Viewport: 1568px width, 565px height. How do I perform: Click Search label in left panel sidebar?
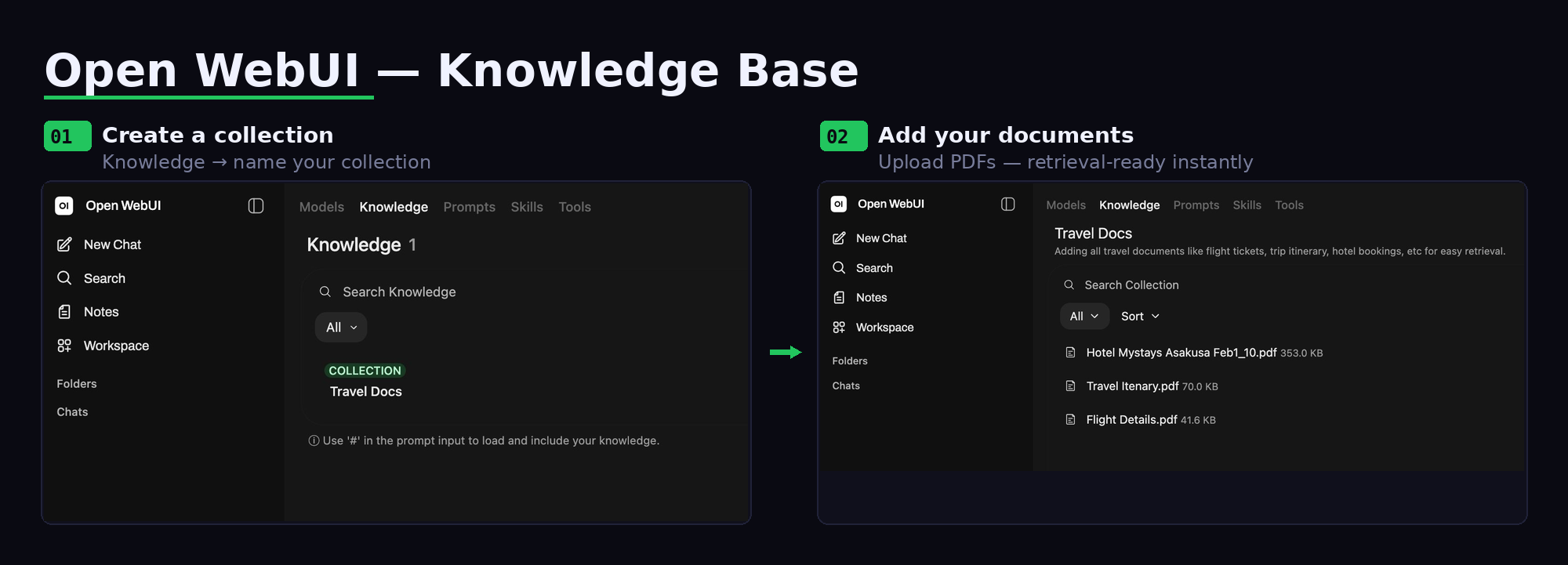pos(104,278)
